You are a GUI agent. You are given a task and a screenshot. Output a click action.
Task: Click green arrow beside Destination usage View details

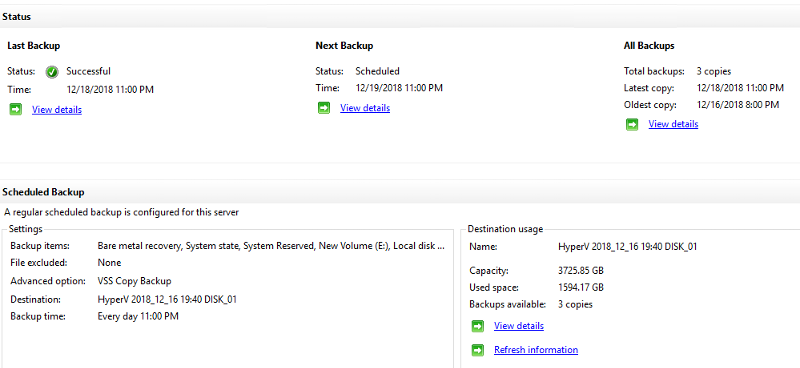pyautogui.click(x=478, y=326)
